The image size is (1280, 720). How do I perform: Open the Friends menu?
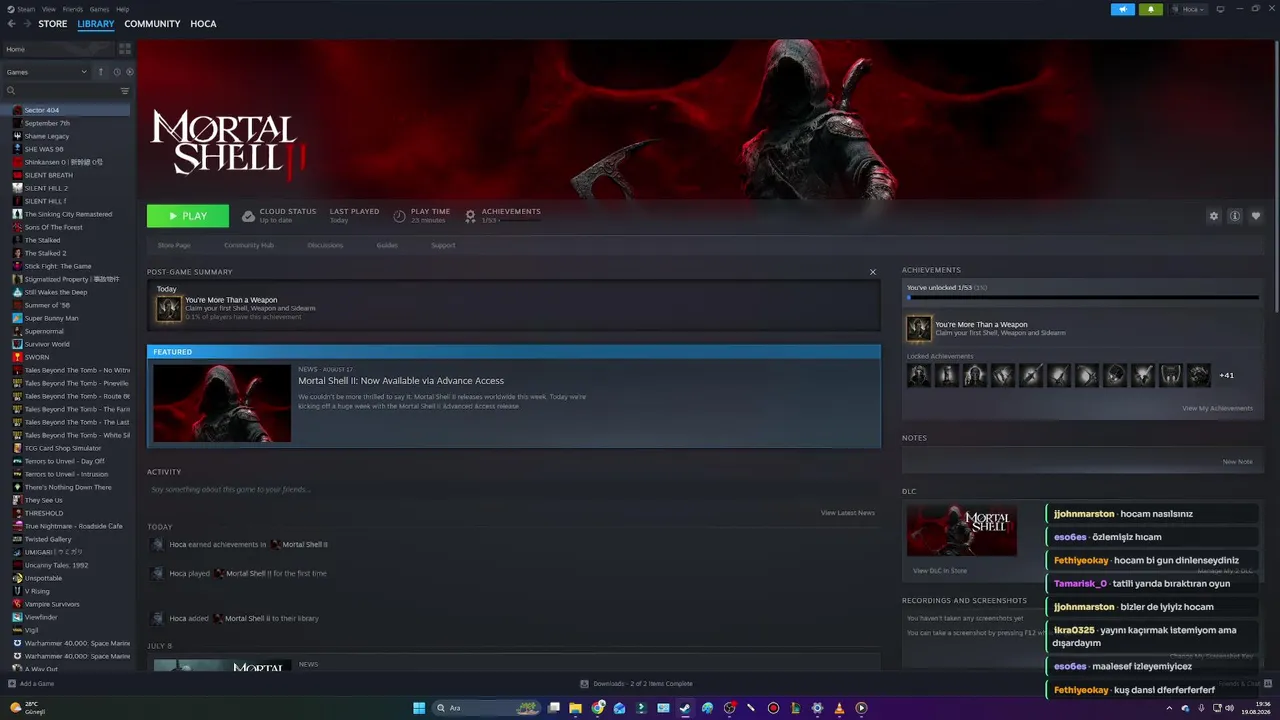click(x=73, y=9)
